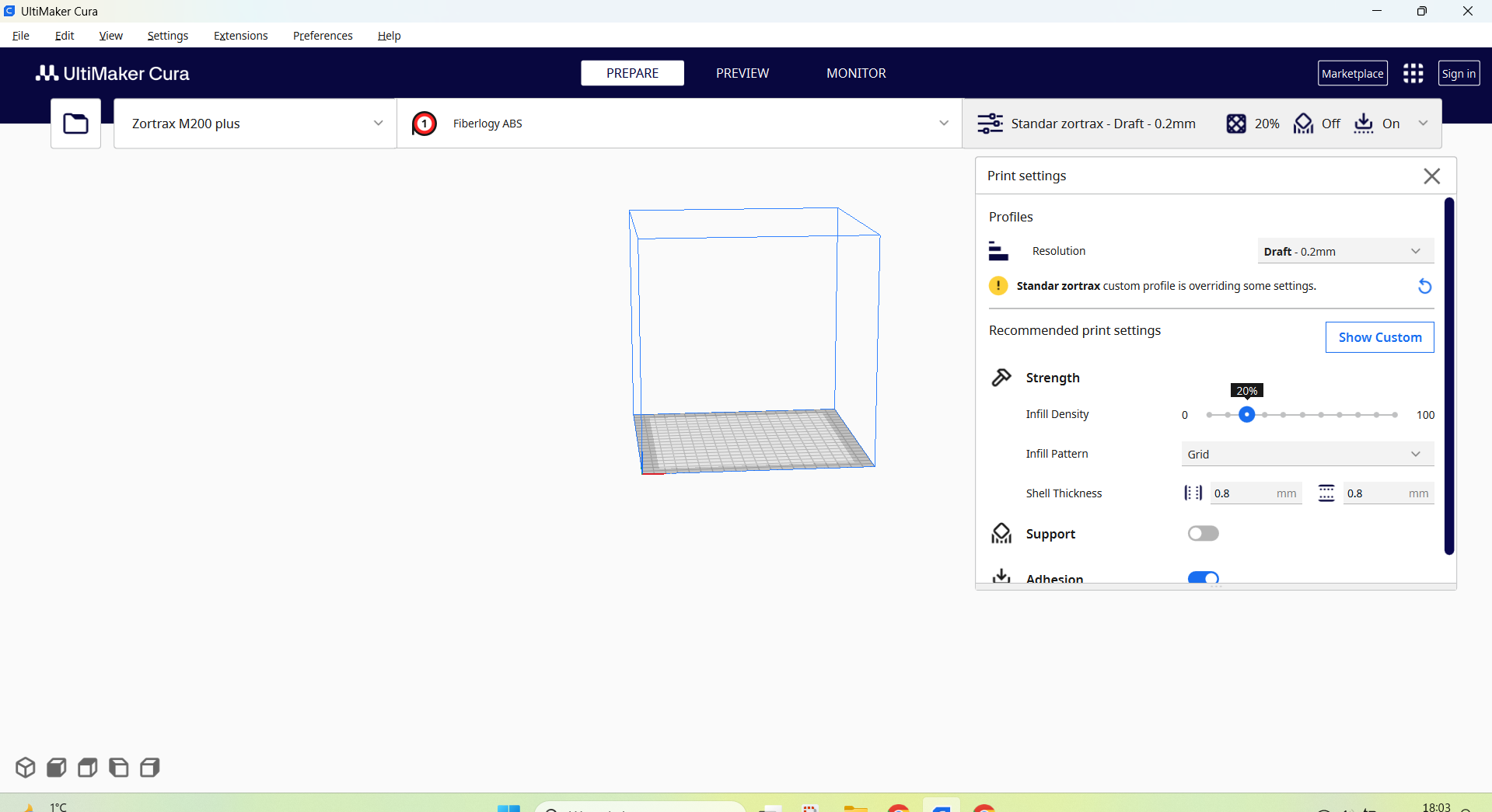The width and height of the screenshot is (1492, 812).
Task: Click the UltiMaker Cura logo
Action: [x=113, y=73]
